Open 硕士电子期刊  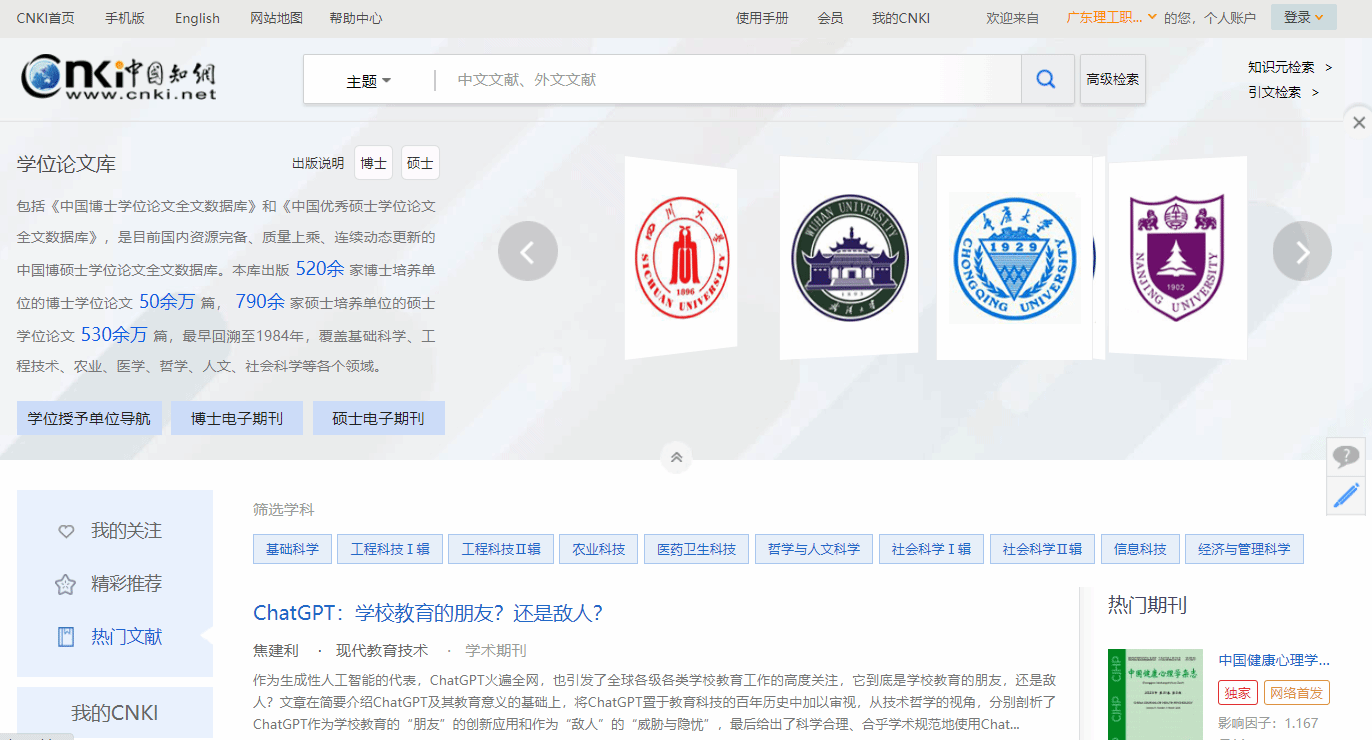tap(378, 418)
